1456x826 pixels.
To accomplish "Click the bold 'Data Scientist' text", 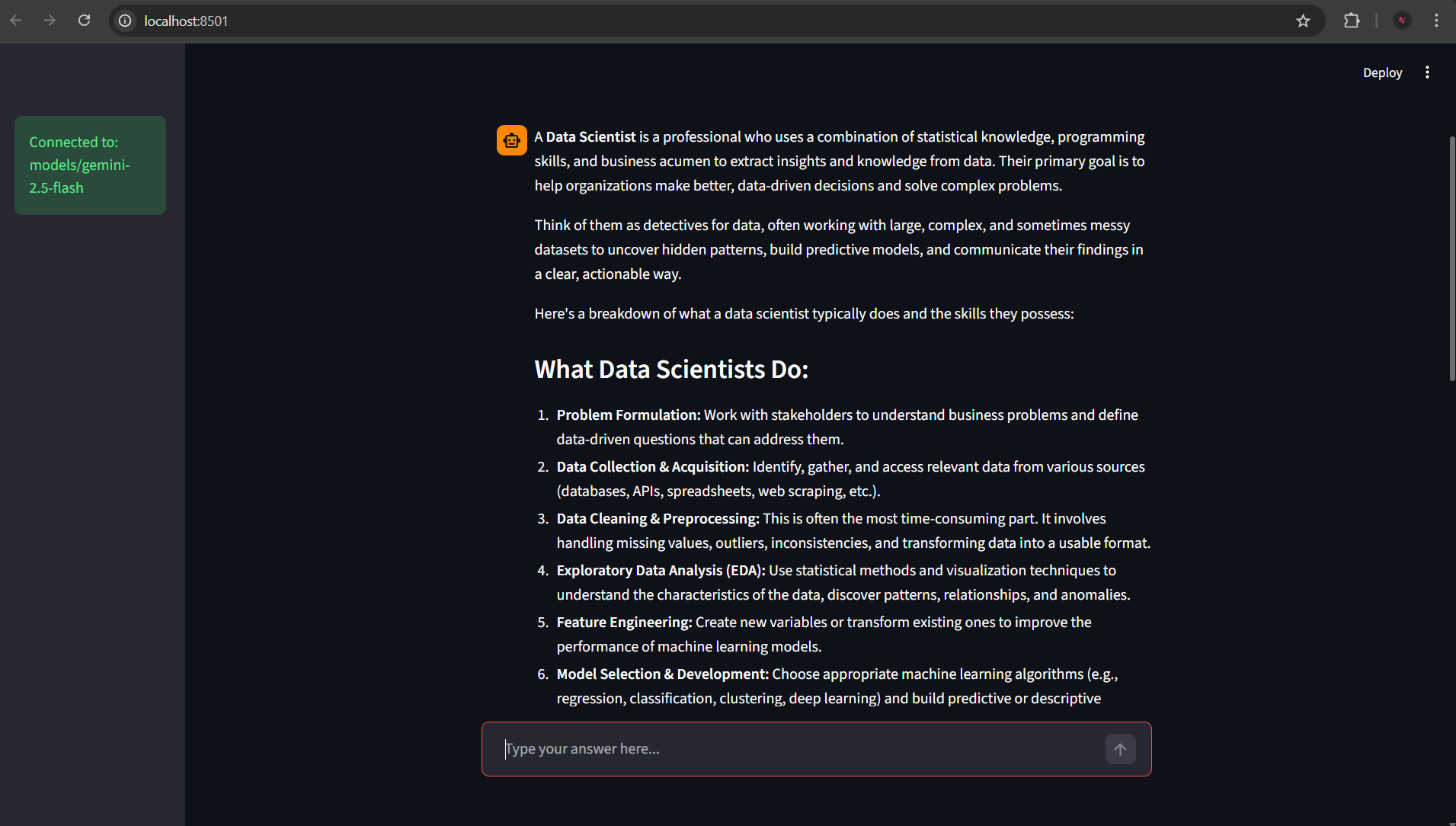I will [x=590, y=137].
